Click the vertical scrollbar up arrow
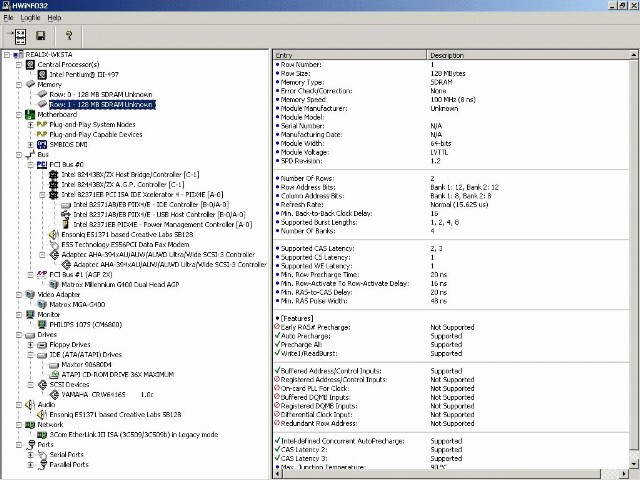Viewport: 640px width, 480px height. pos(633,55)
